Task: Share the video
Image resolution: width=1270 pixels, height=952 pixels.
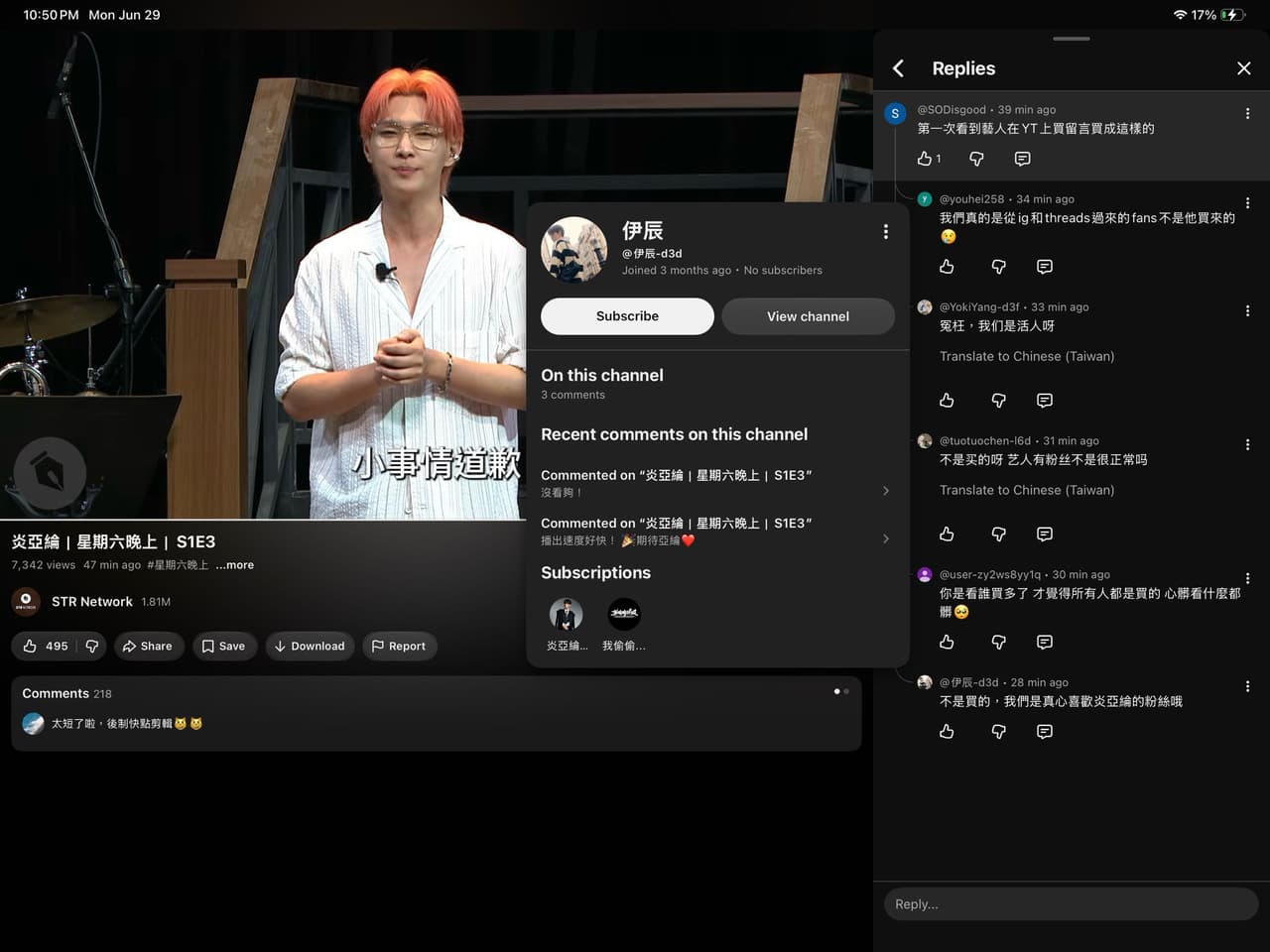Action: point(148,647)
